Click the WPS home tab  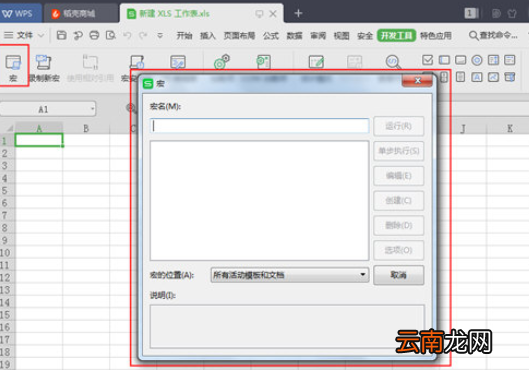click(x=21, y=13)
